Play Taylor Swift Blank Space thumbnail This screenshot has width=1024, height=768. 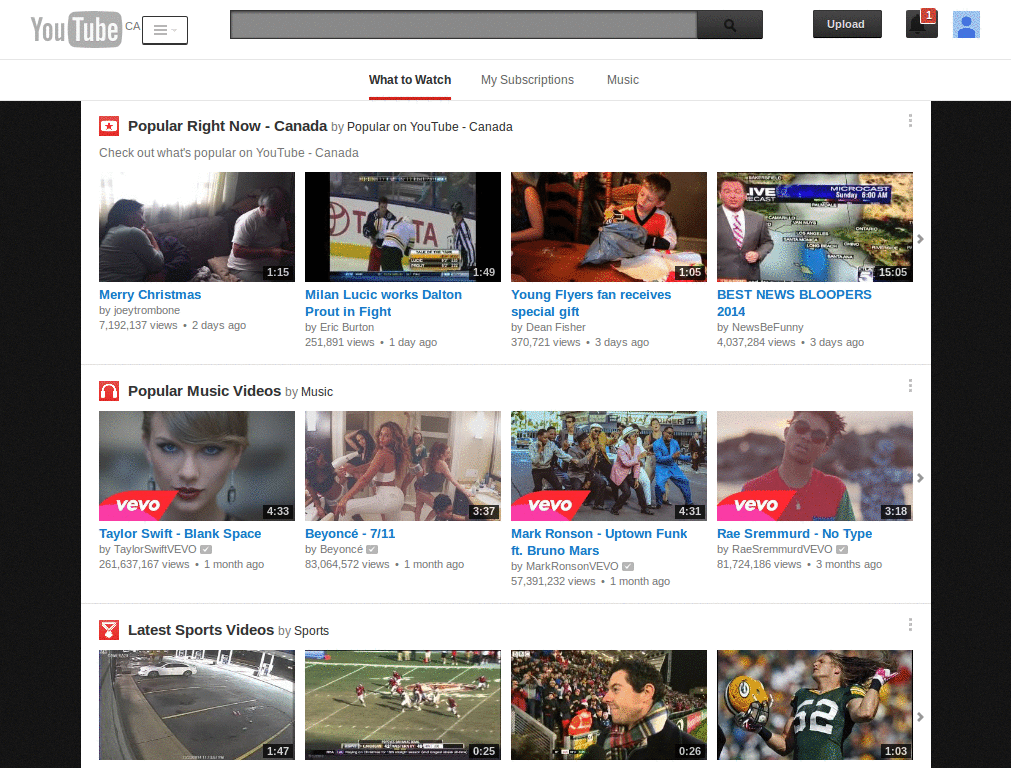[197, 466]
